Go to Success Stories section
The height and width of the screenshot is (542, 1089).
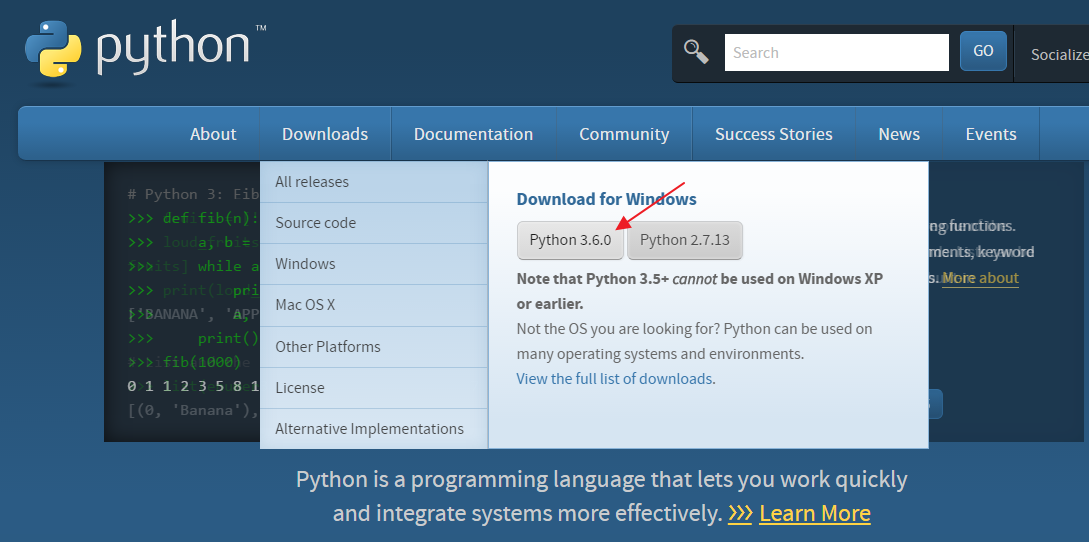point(774,134)
